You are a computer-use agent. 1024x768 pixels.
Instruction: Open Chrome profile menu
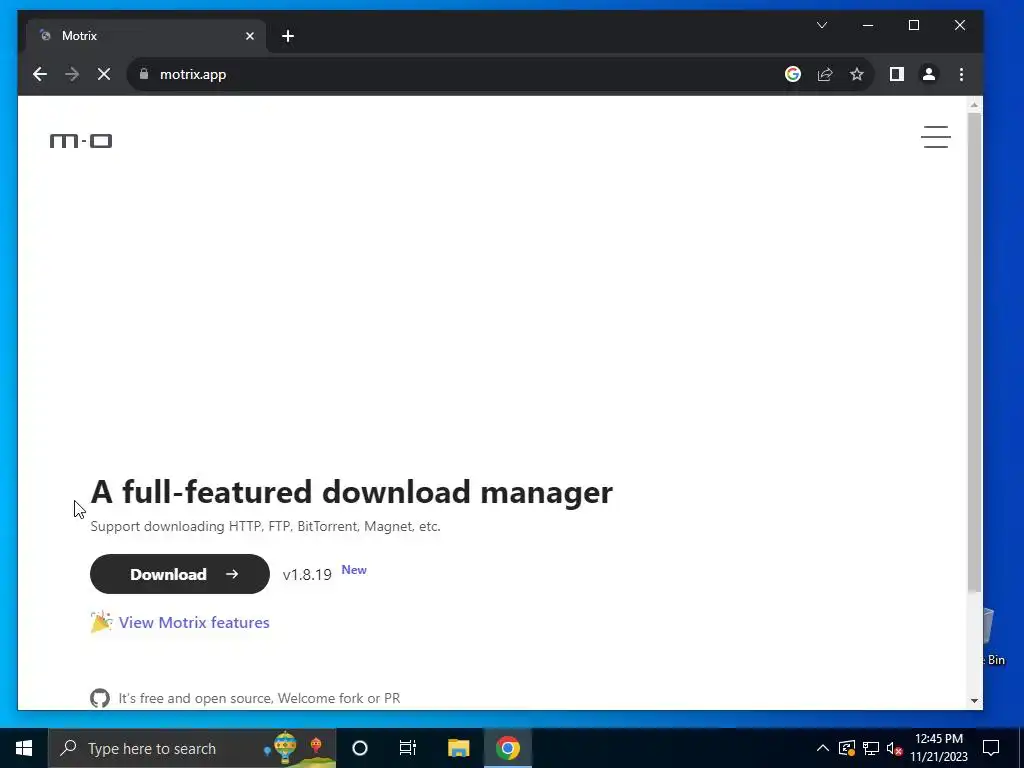pyautogui.click(x=929, y=74)
